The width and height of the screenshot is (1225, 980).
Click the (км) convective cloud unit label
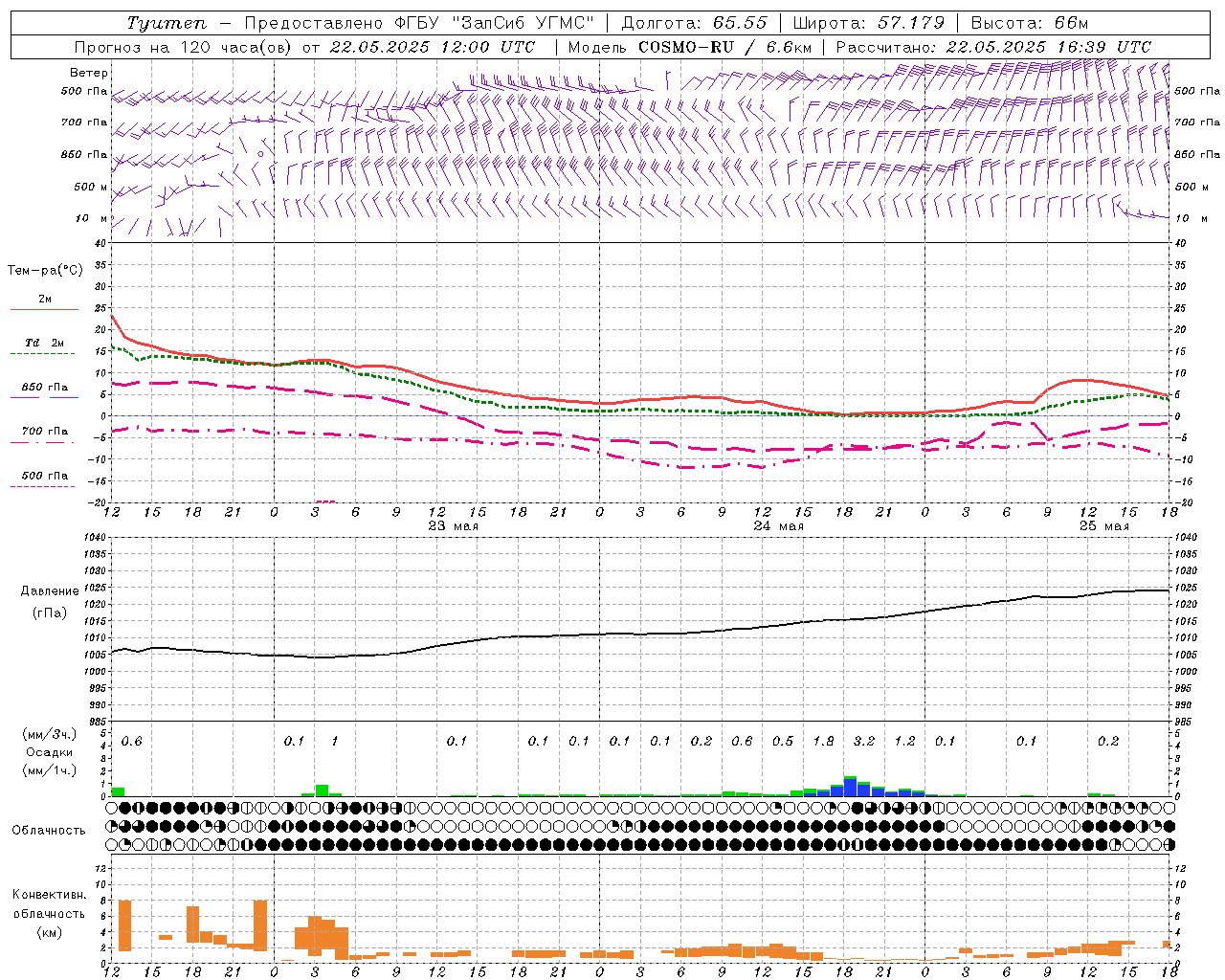tap(49, 932)
